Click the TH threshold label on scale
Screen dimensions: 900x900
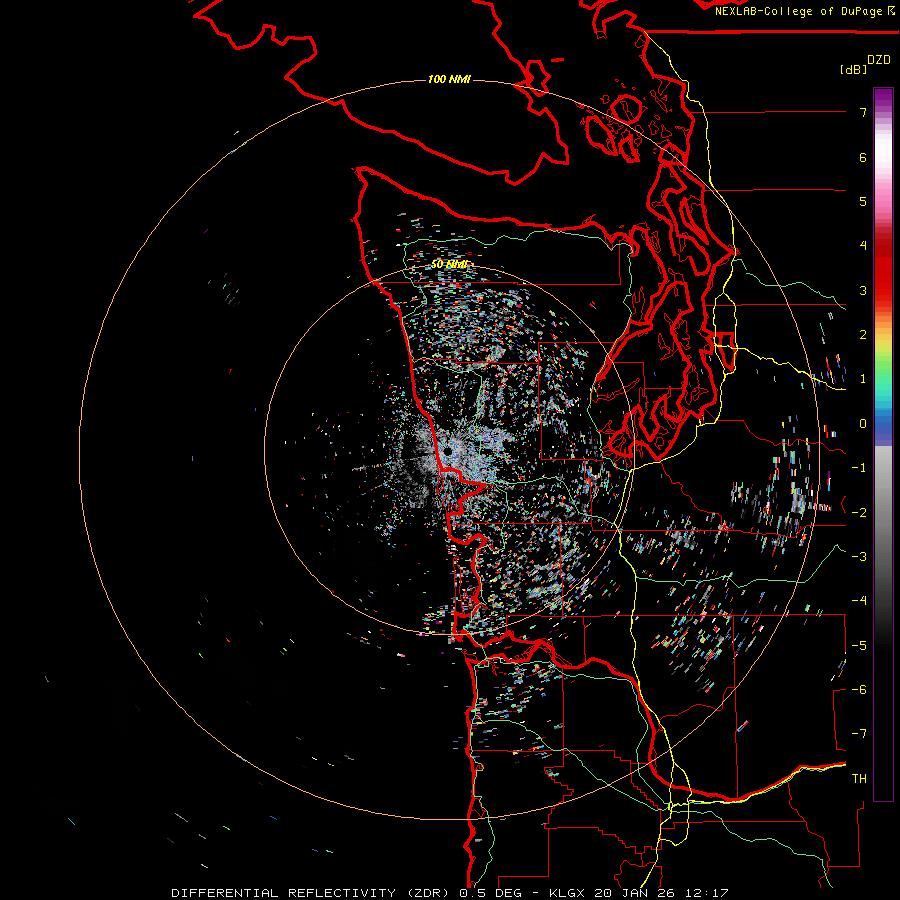(859, 779)
